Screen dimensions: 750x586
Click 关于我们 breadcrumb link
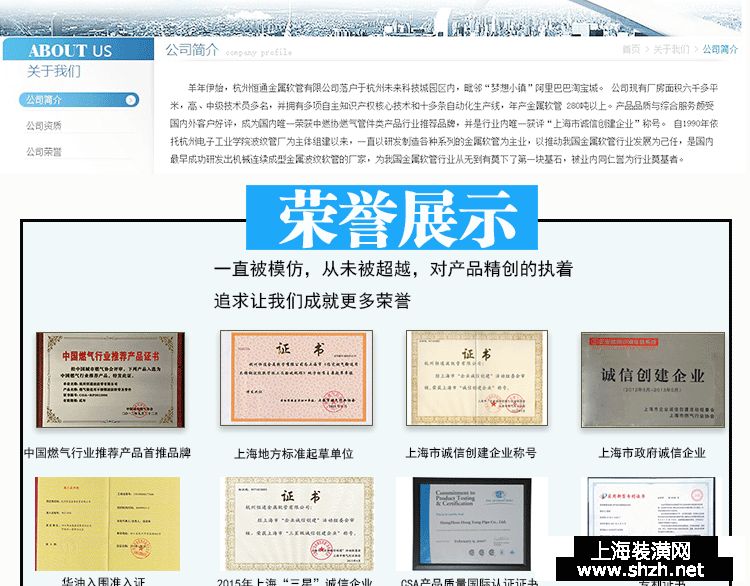(671, 49)
